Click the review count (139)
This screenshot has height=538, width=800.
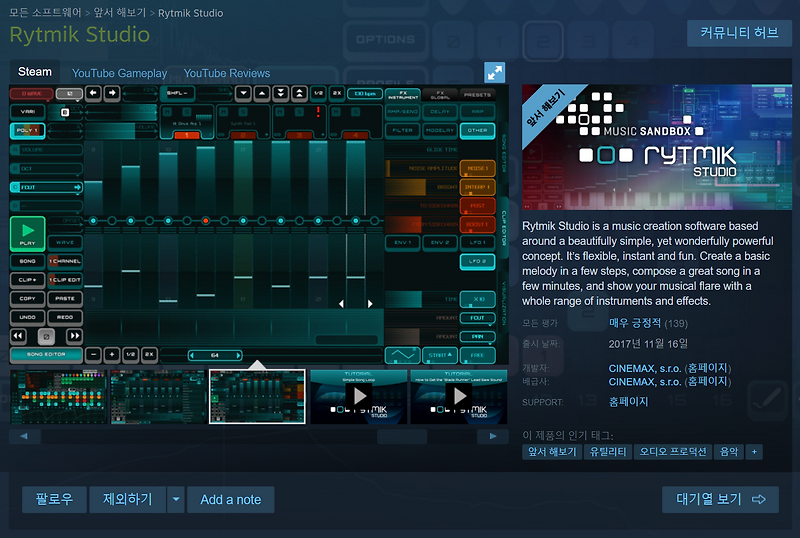pyautogui.click(x=676, y=324)
